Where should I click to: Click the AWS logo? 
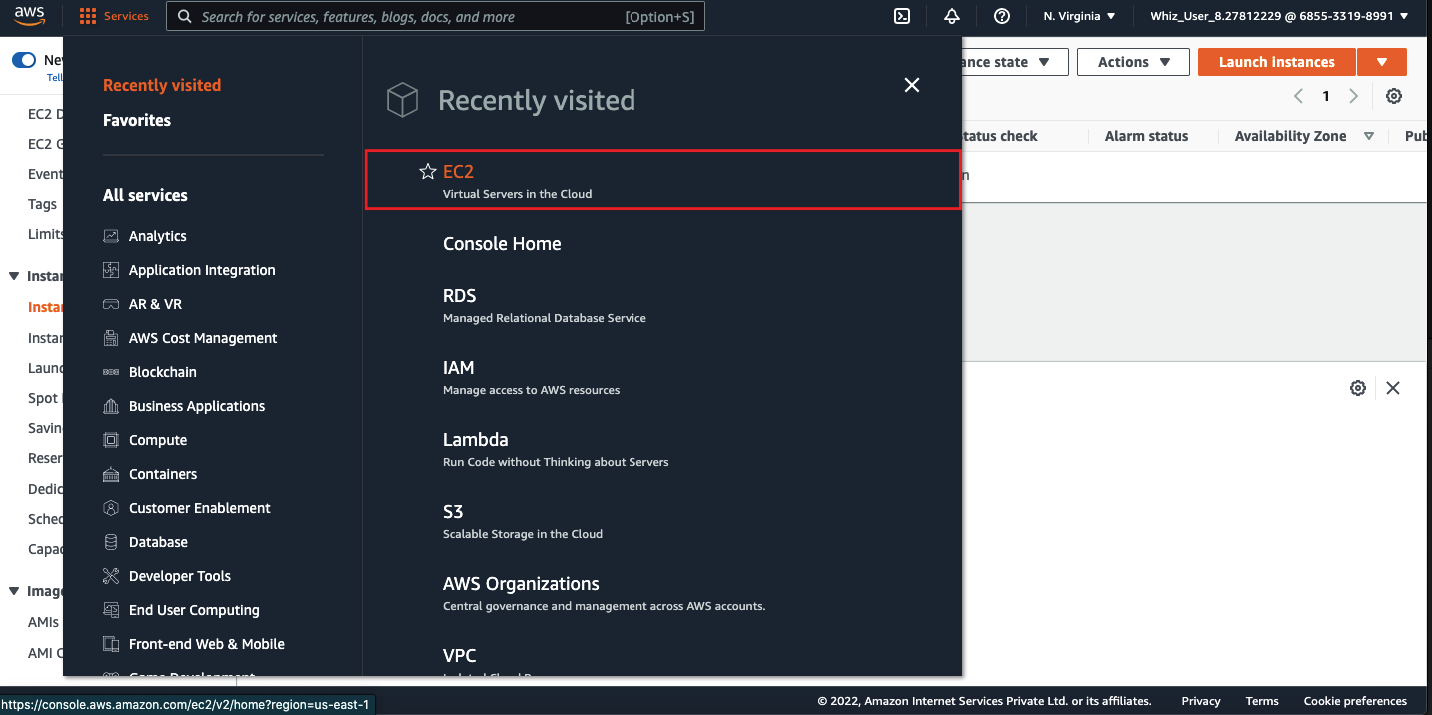coord(29,16)
